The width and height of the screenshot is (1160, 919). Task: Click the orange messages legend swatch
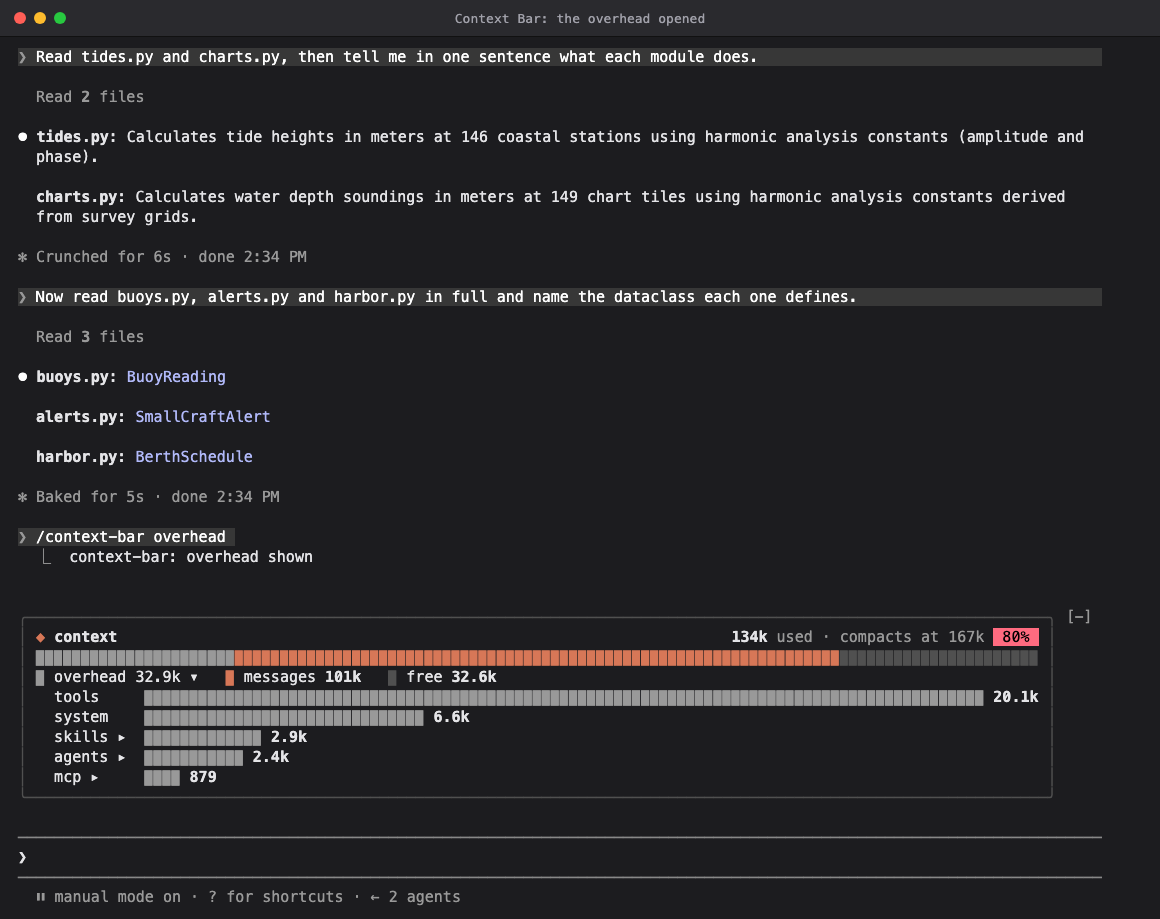229,677
